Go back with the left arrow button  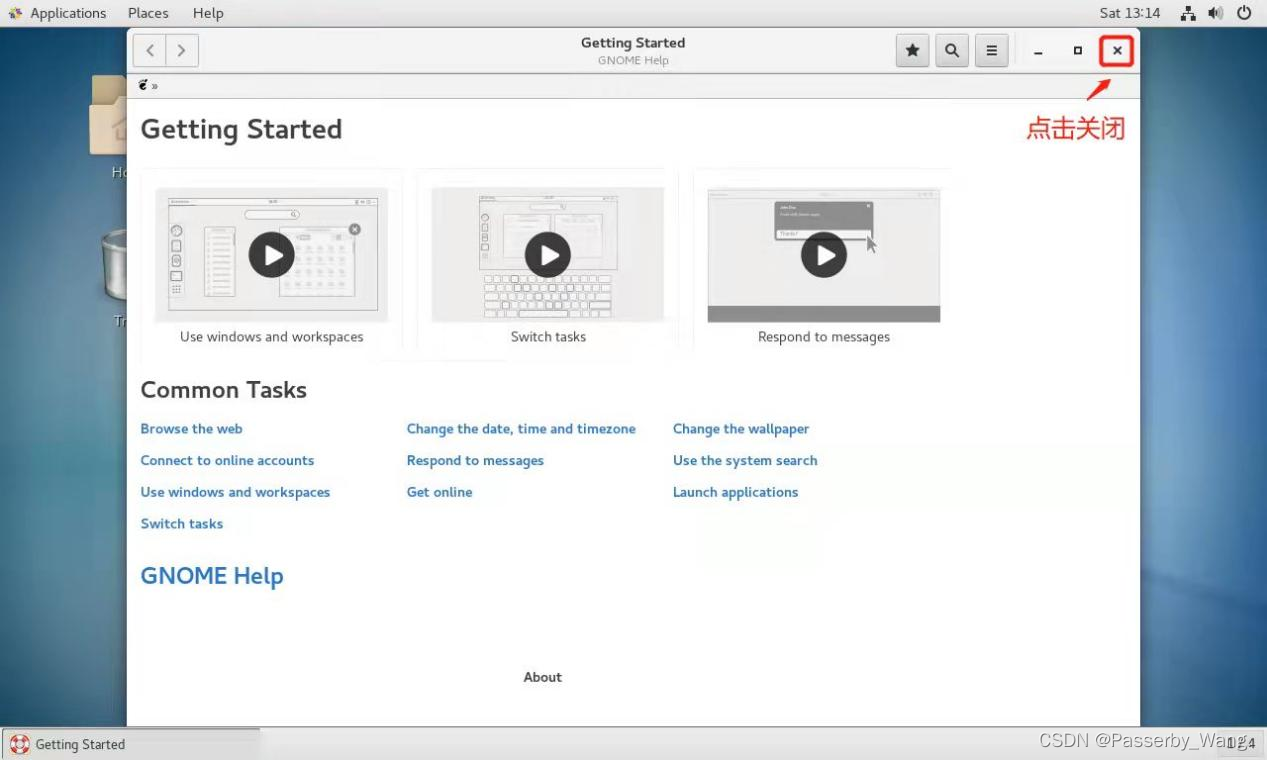pos(150,50)
